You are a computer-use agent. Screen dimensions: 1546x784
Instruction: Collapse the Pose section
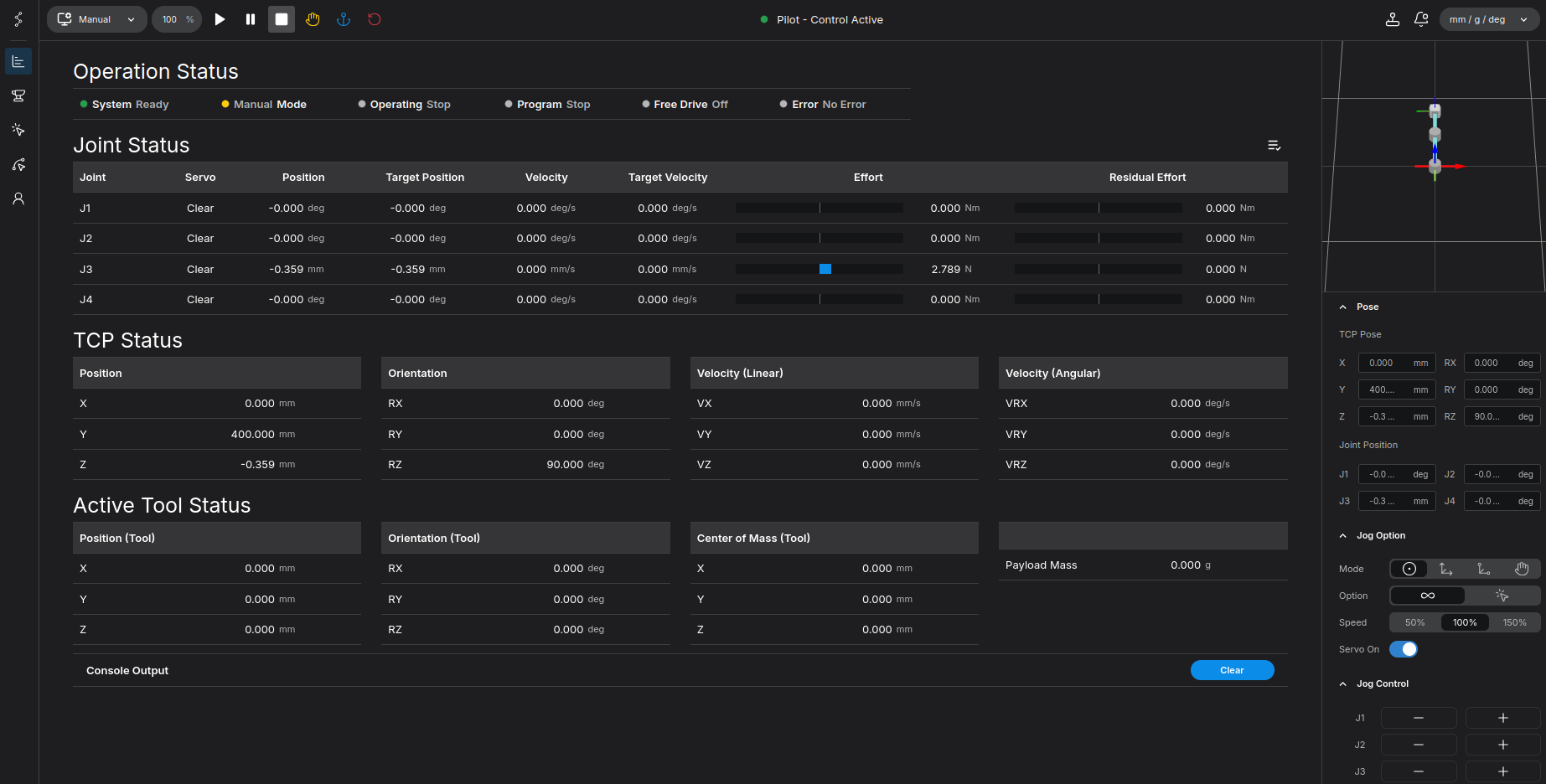click(x=1343, y=307)
